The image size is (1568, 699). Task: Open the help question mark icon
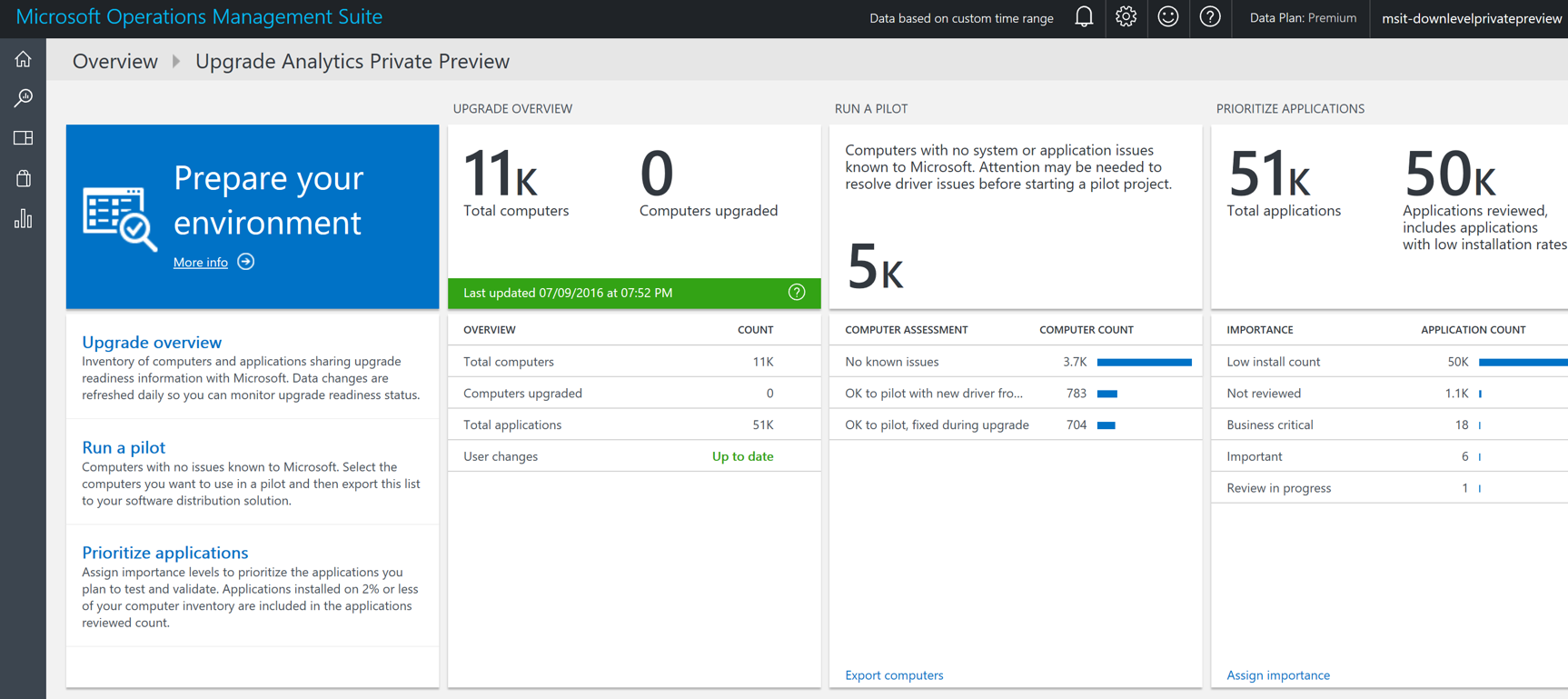(1209, 17)
